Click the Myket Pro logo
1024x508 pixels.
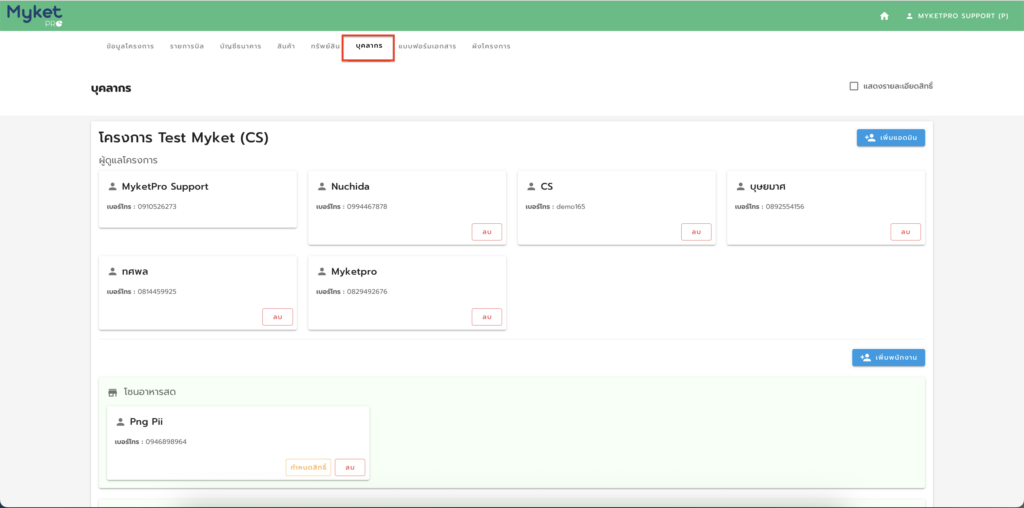34,15
